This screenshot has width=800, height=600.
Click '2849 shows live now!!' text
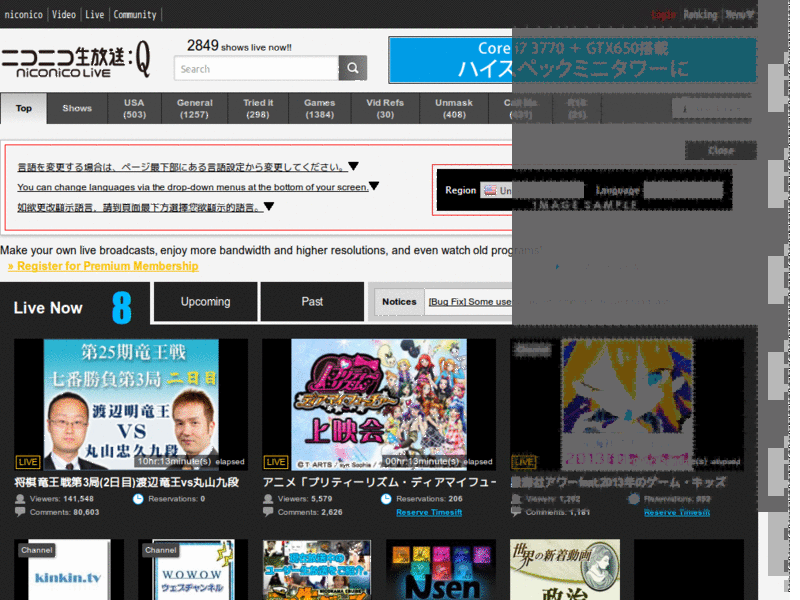(x=239, y=46)
